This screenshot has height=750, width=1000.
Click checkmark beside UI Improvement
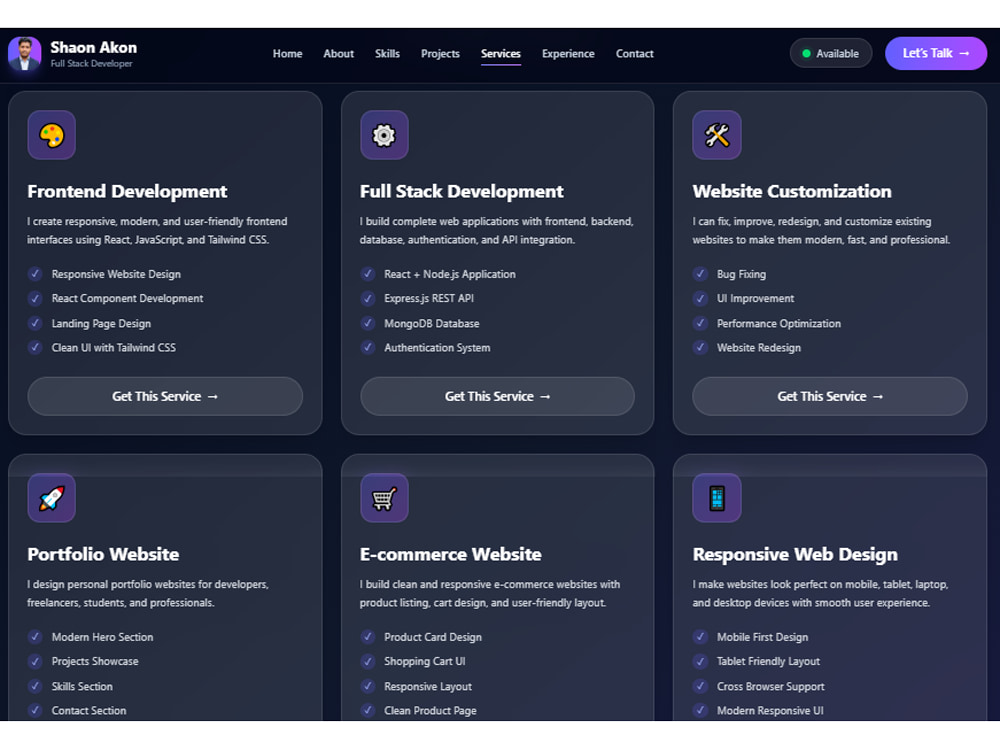point(700,298)
